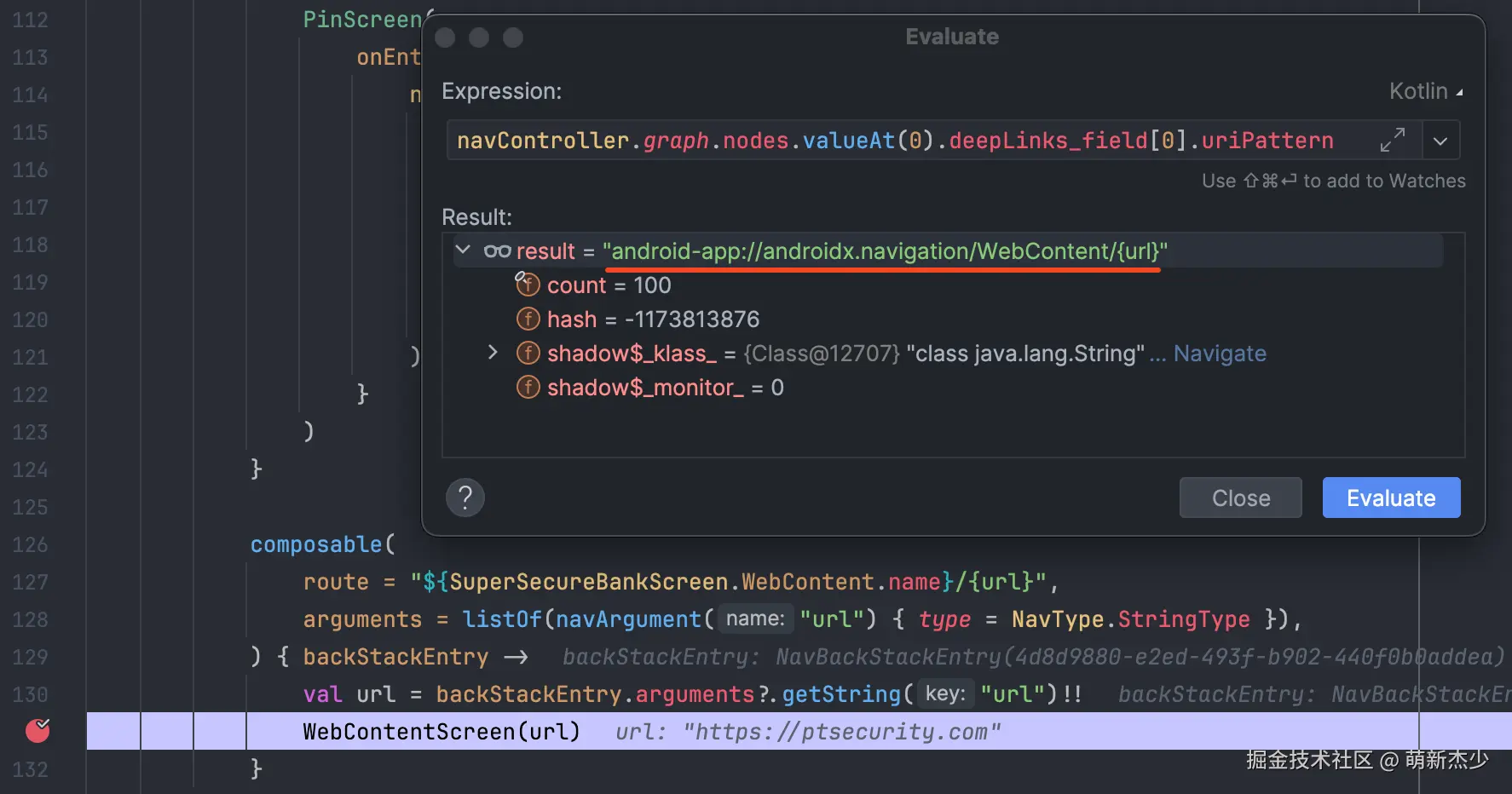1512x794 pixels.
Task: Click the "Use ⇧⌘↵ to add to Watches" hint
Action: 1333,181
